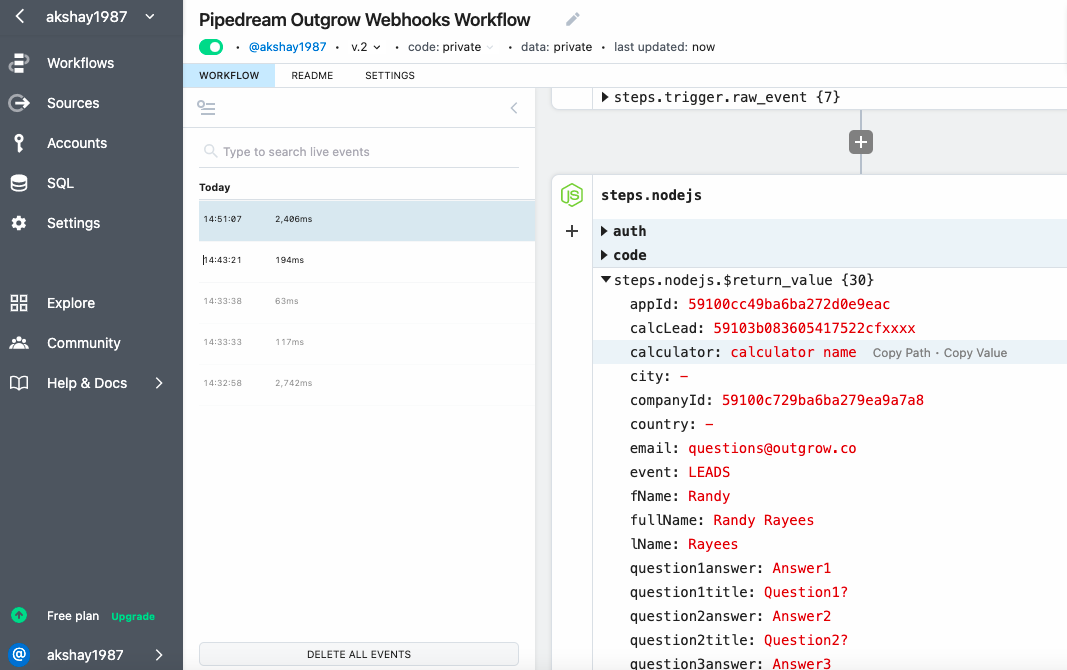Select the 14:32:58 event
This screenshot has height=670, width=1067.
[367, 383]
